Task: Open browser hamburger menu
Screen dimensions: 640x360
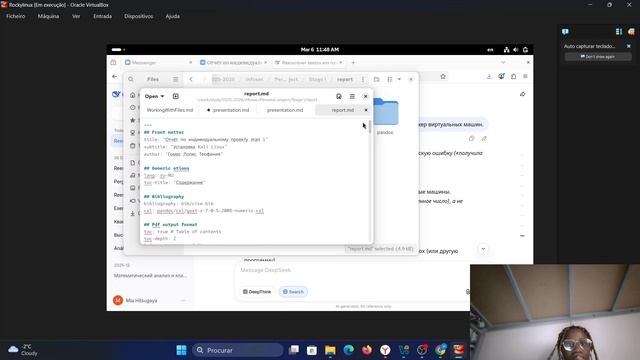Action: click(x=525, y=76)
